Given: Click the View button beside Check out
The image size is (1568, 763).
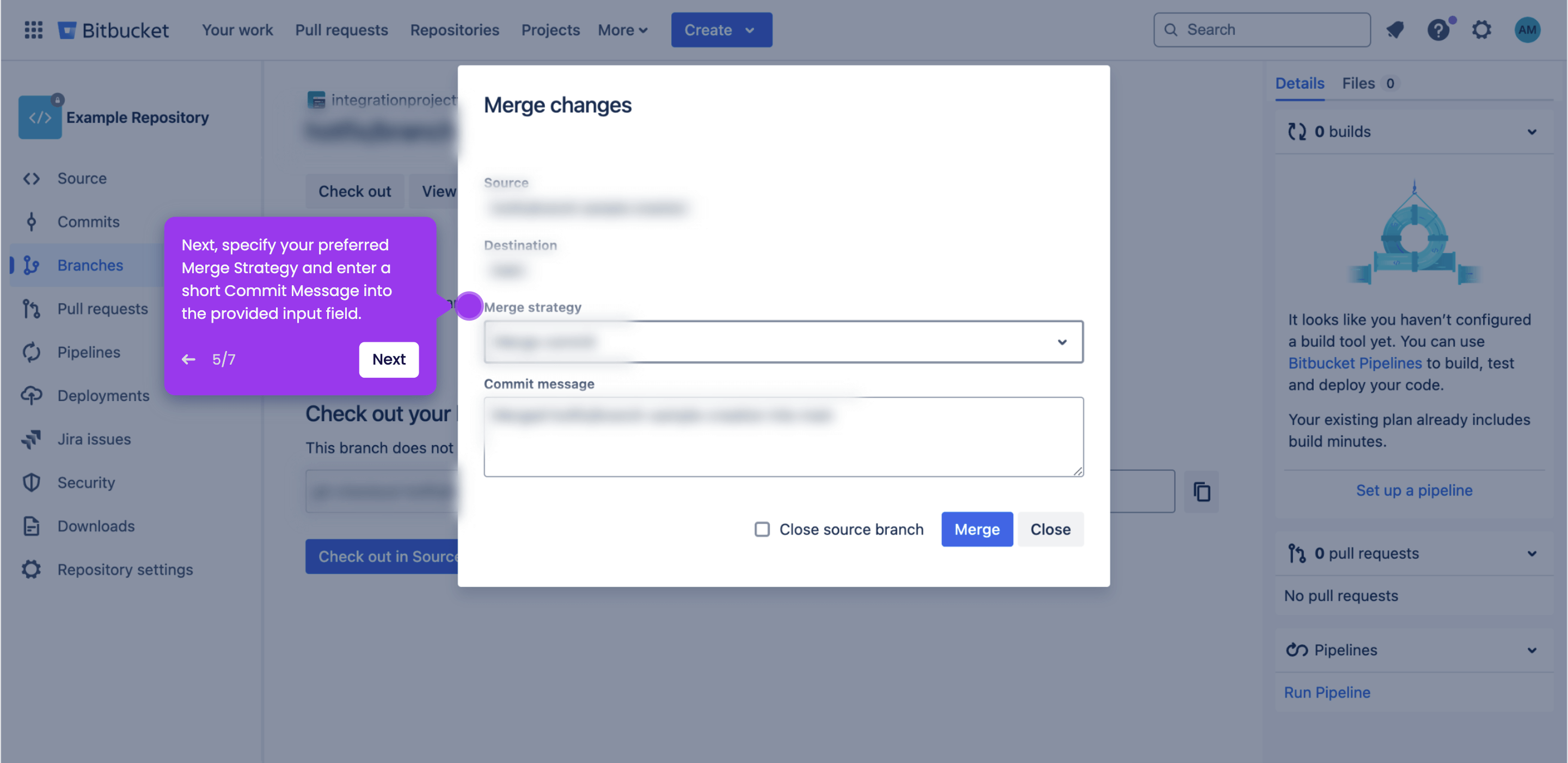Looking at the screenshot, I should [x=433, y=191].
